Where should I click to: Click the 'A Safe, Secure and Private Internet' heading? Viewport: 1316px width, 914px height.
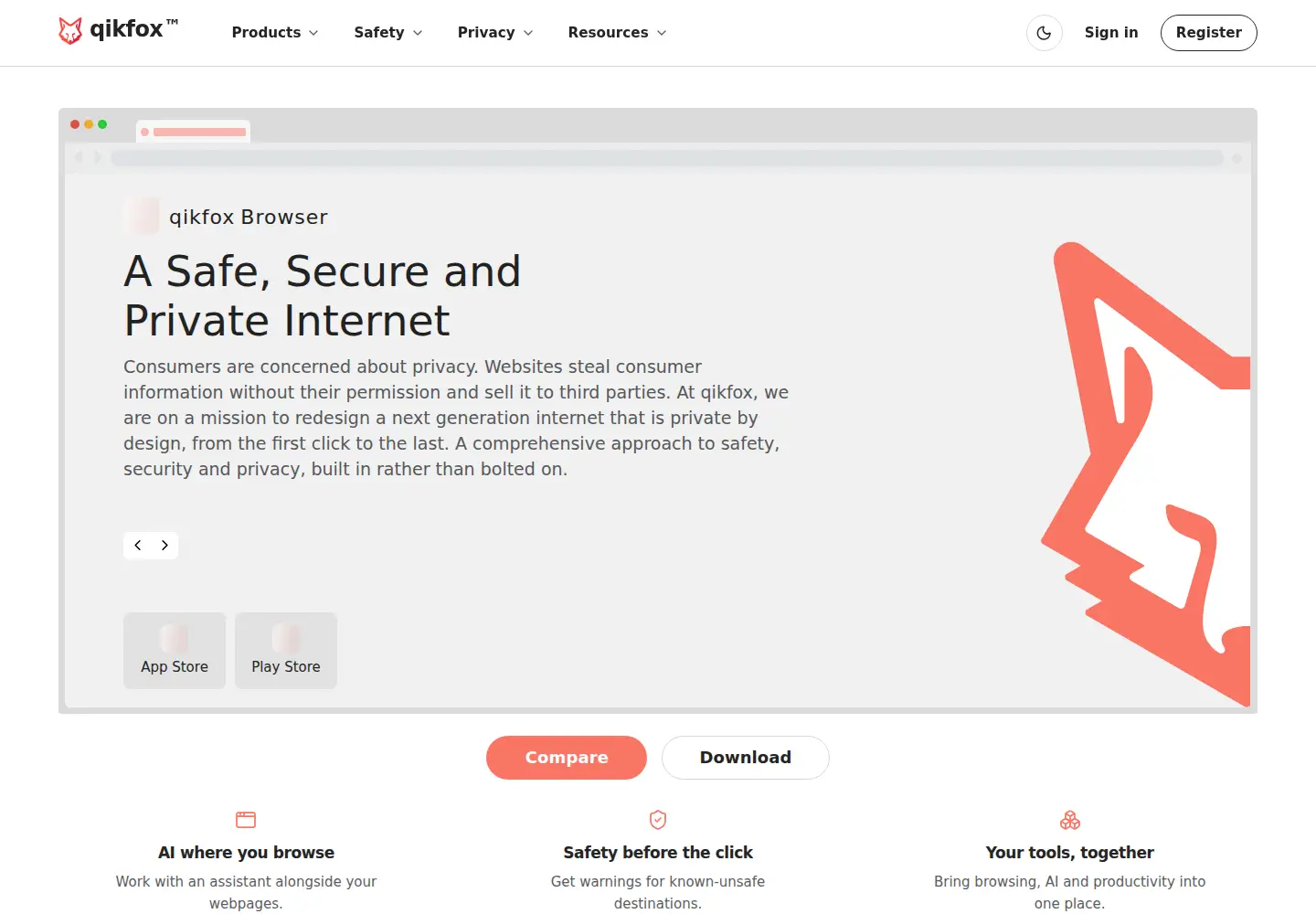click(x=323, y=296)
